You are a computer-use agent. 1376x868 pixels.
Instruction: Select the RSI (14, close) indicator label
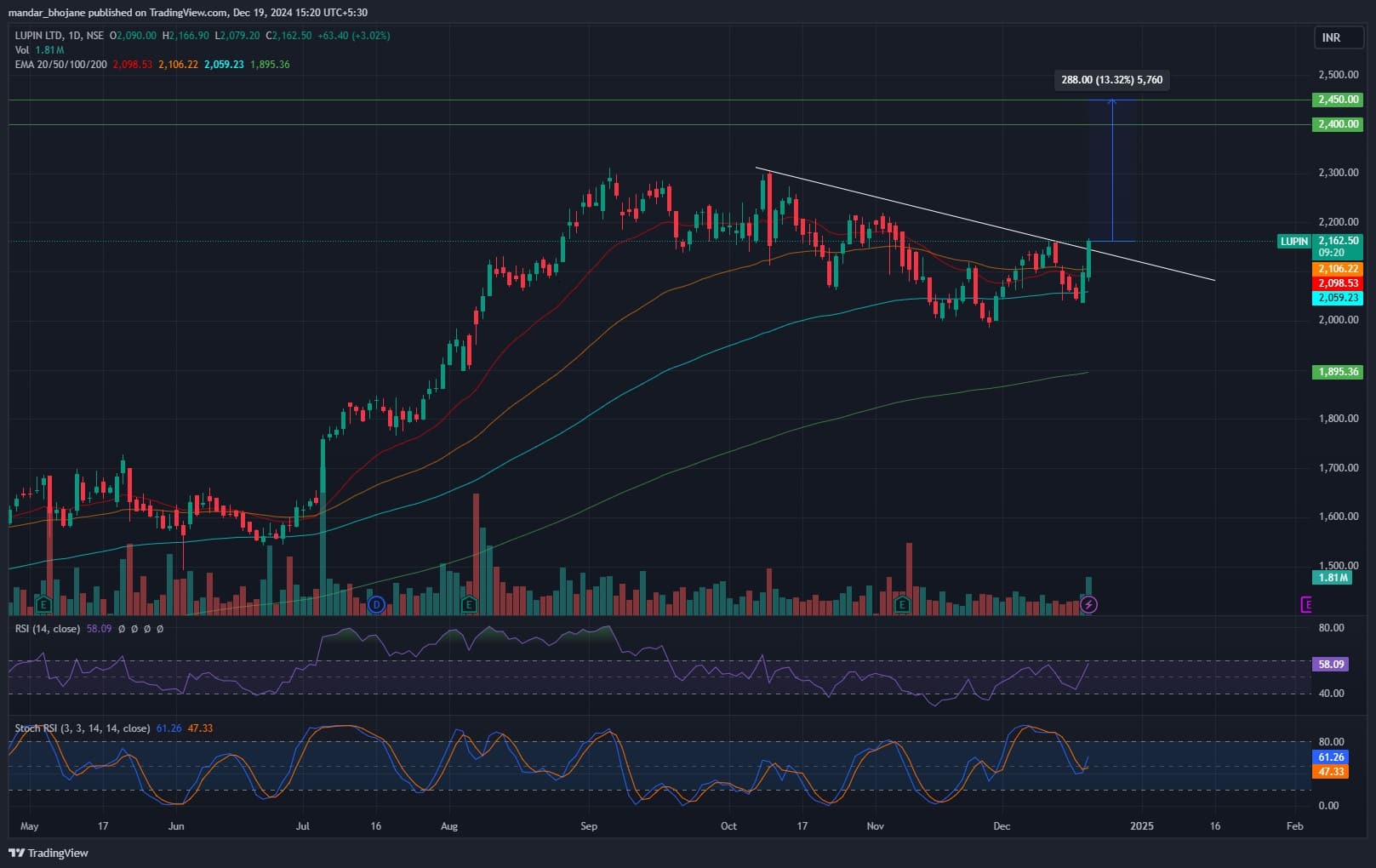tap(48, 629)
